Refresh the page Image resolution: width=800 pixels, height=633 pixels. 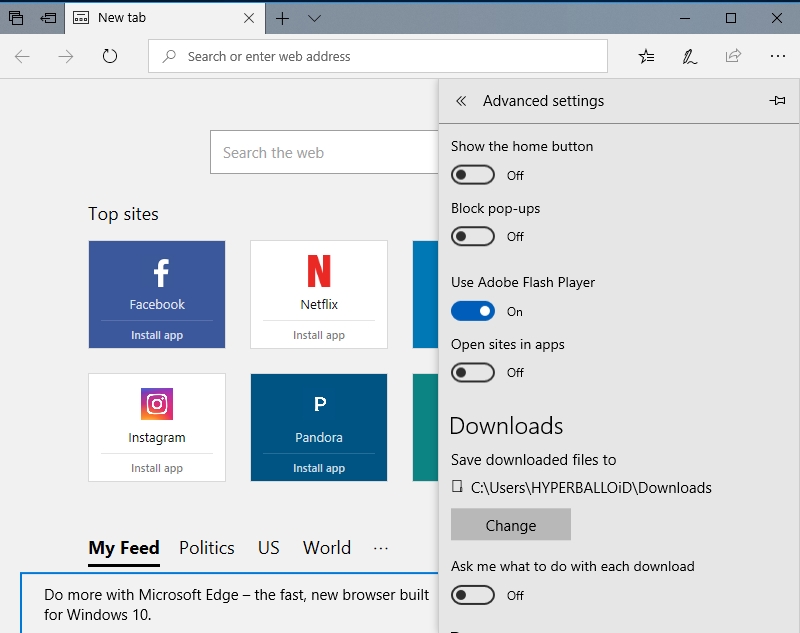click(x=110, y=56)
